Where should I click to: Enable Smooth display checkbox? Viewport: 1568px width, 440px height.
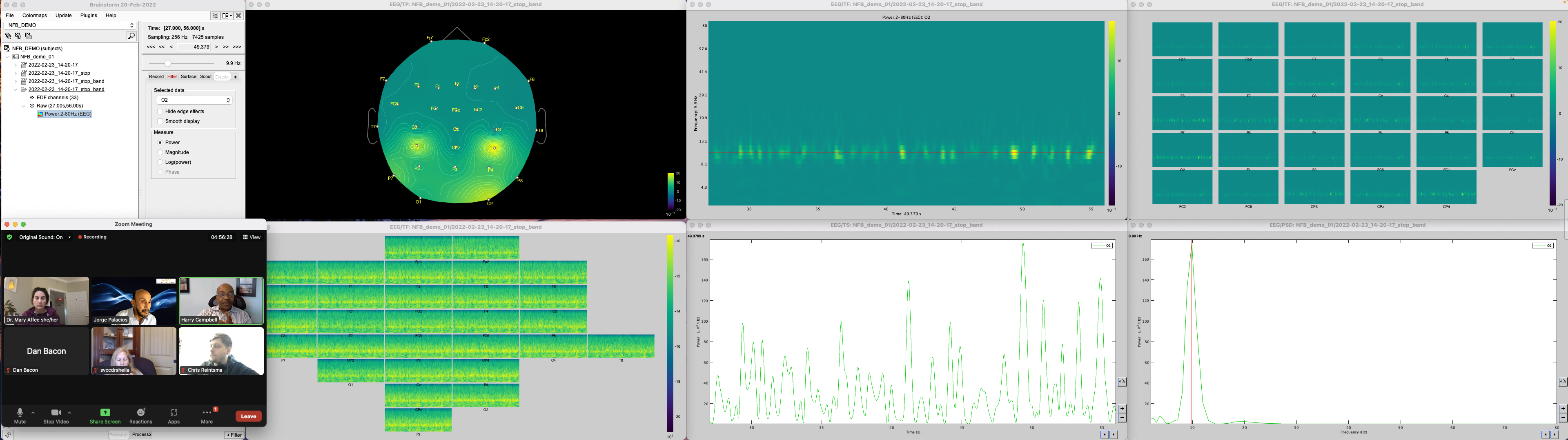click(161, 121)
